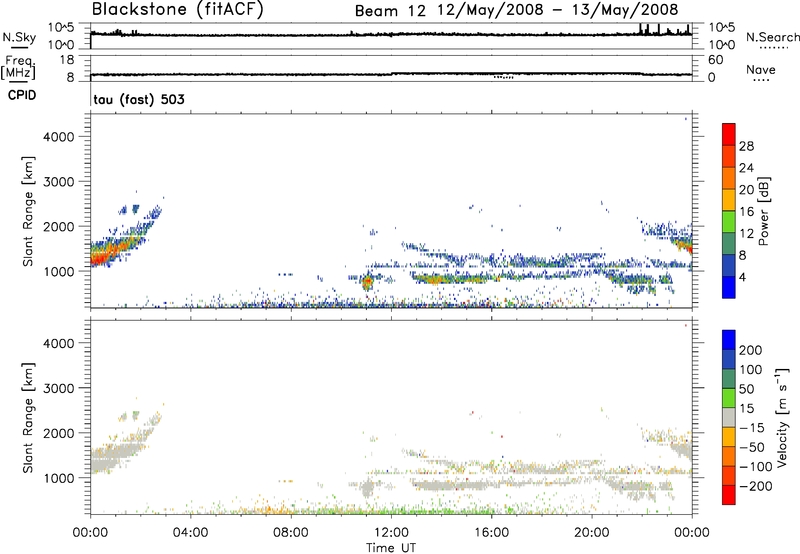Click the 16 tick on power scale

coord(746,211)
